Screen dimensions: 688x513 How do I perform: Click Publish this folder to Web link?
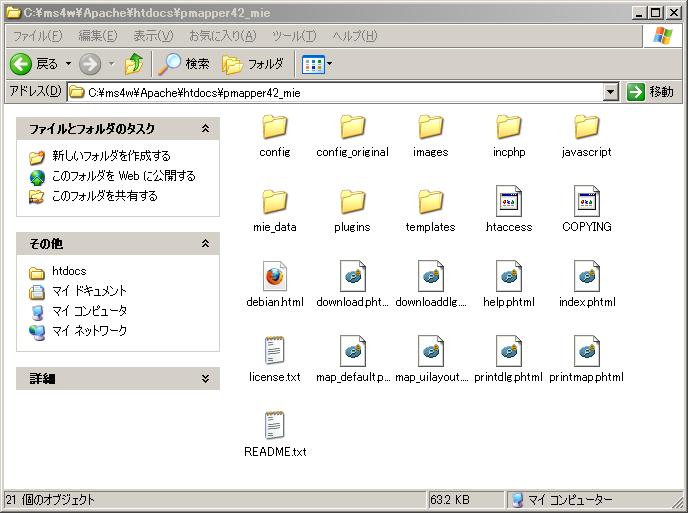coord(123,176)
